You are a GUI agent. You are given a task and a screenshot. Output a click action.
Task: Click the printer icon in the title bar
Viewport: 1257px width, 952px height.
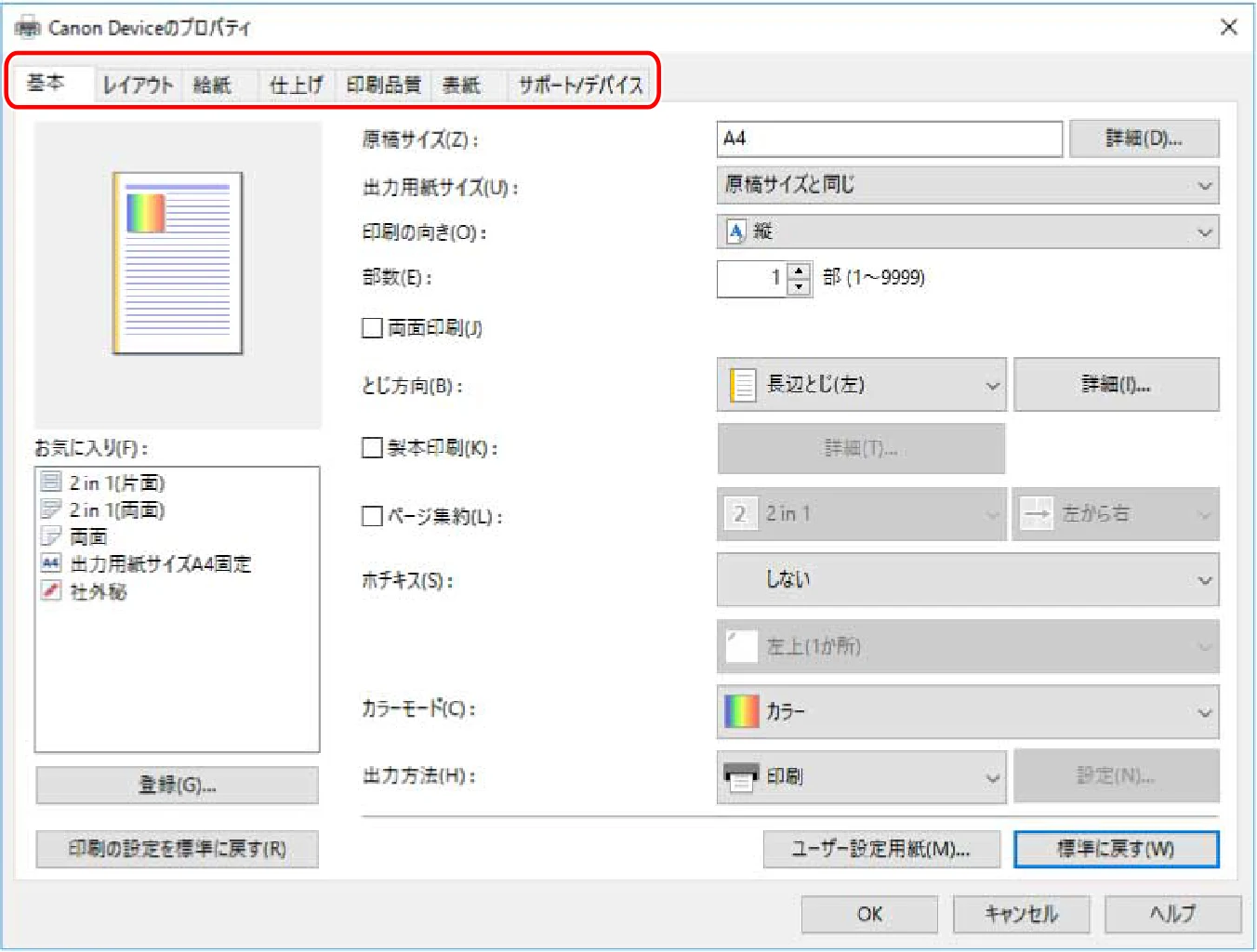coord(28,27)
